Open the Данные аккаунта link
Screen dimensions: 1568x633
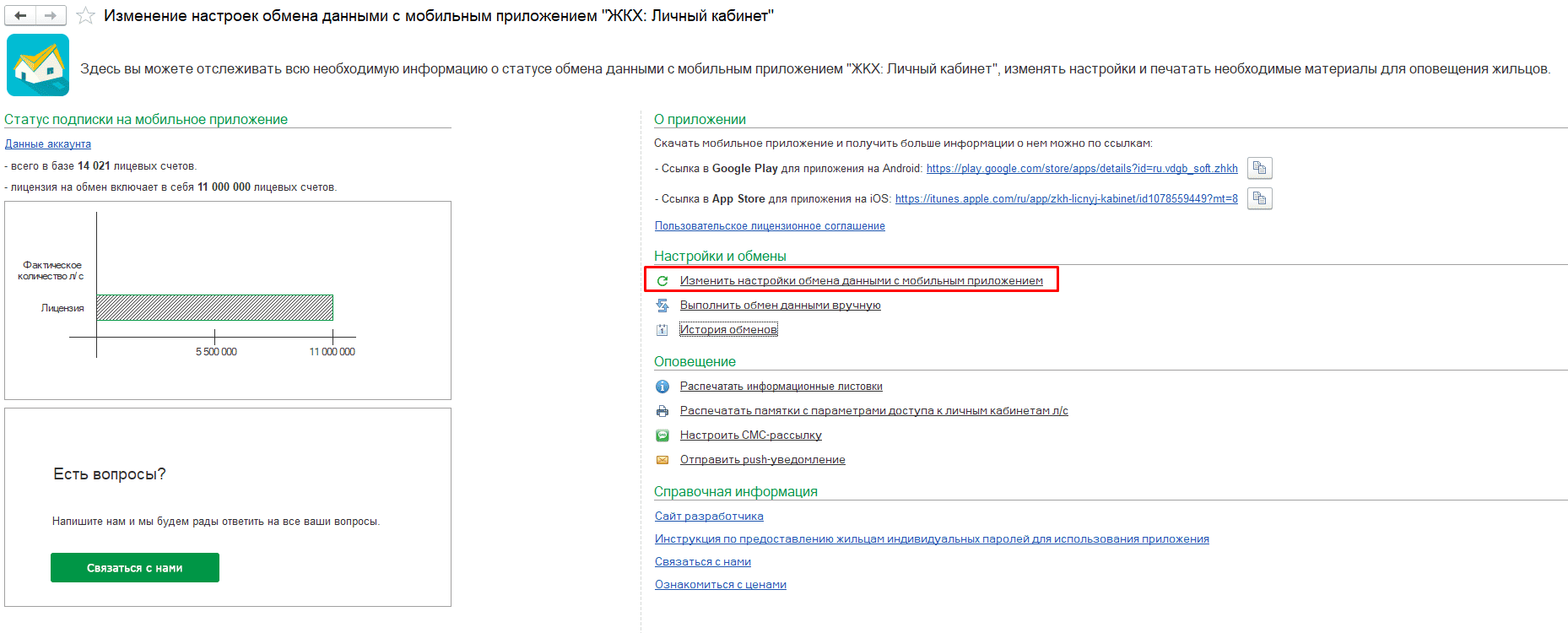pyautogui.click(x=48, y=144)
